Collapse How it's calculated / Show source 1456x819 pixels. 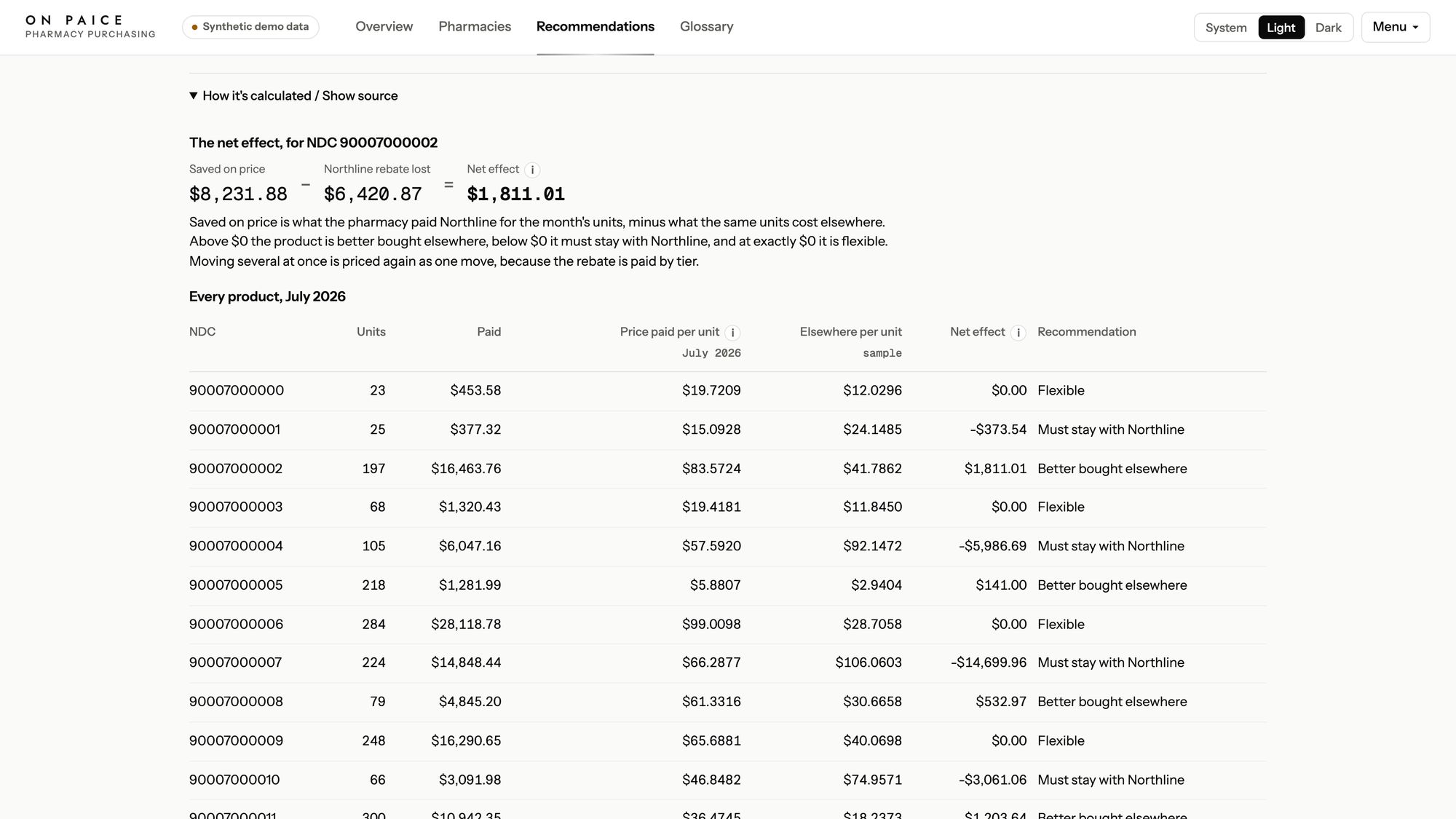click(x=293, y=96)
